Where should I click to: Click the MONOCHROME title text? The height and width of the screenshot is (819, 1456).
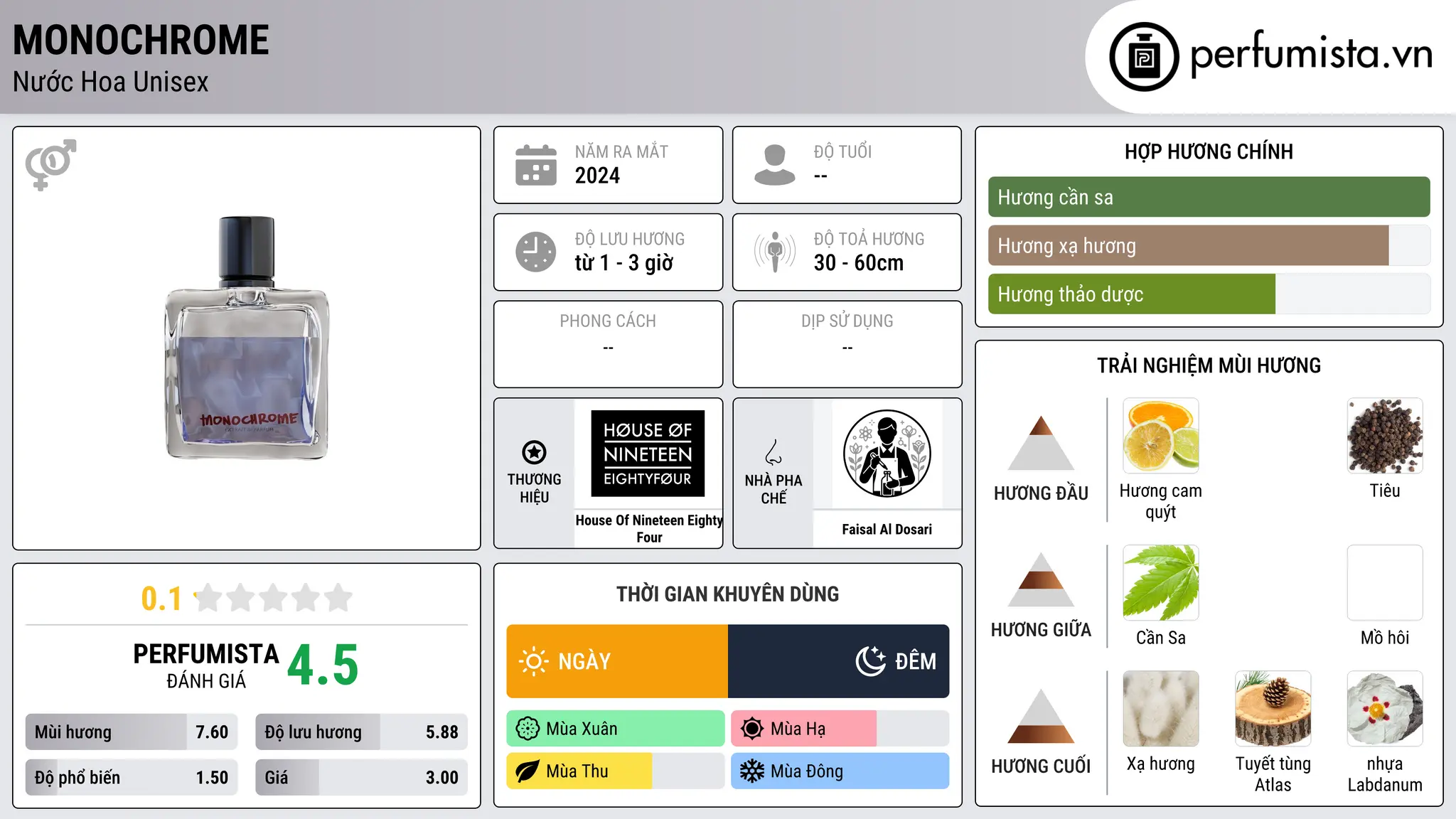(x=141, y=40)
